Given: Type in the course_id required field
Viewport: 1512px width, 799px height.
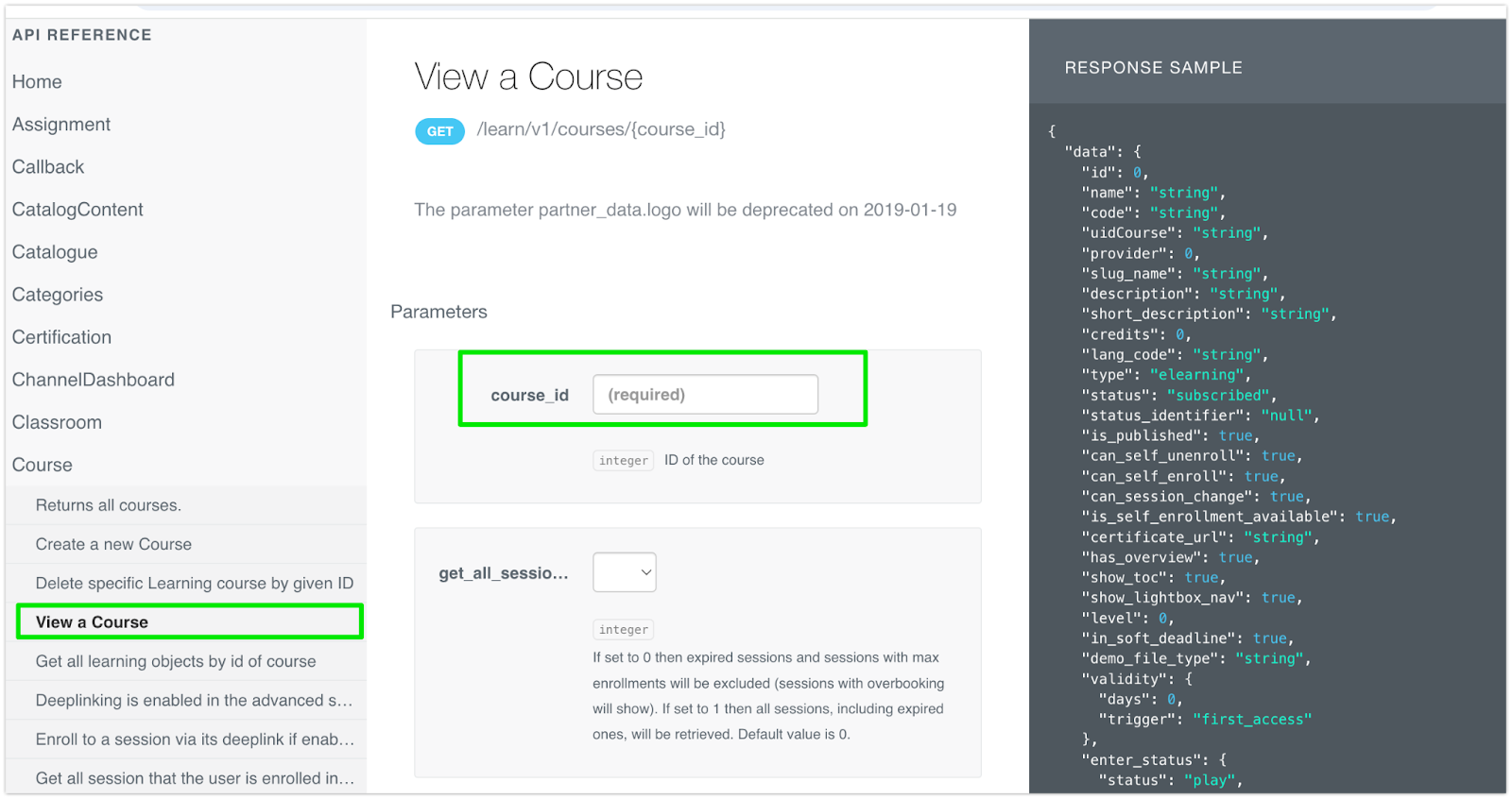Looking at the screenshot, I should click(x=705, y=395).
